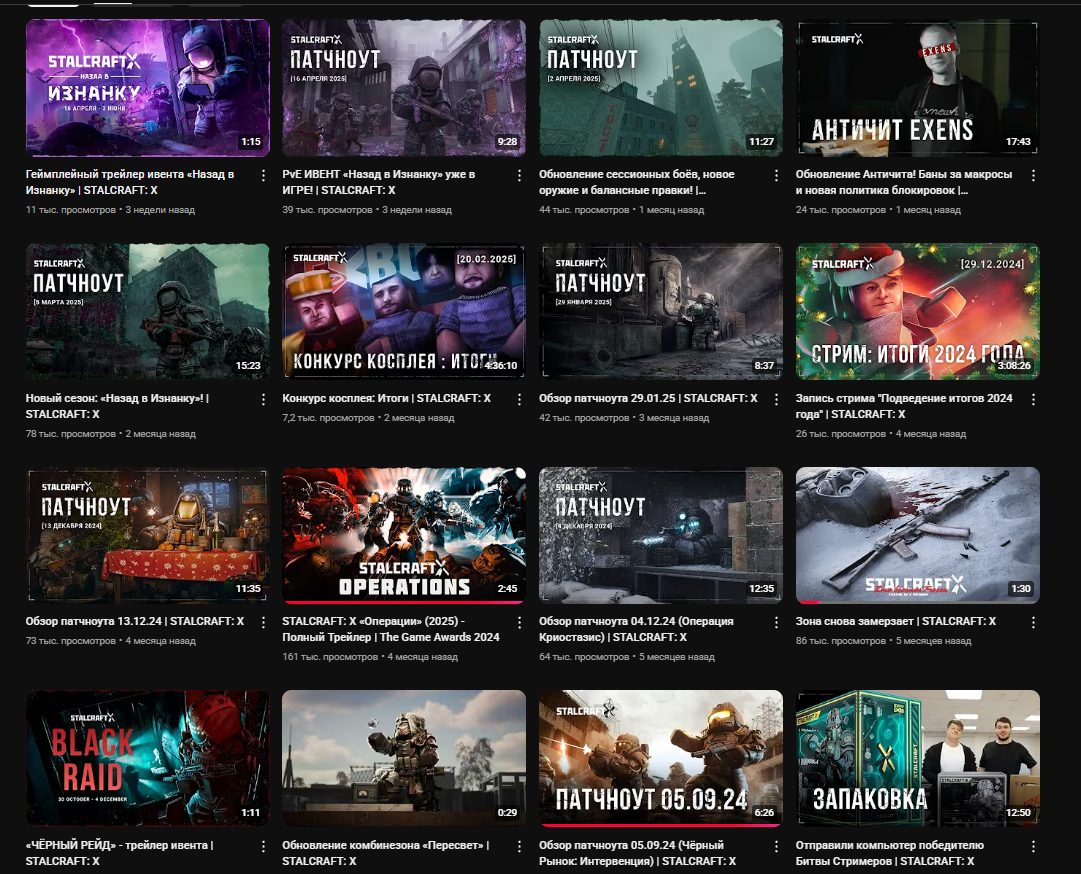
Task: Open three-dot menu for Отправили компьютер video
Action: click(x=1033, y=846)
